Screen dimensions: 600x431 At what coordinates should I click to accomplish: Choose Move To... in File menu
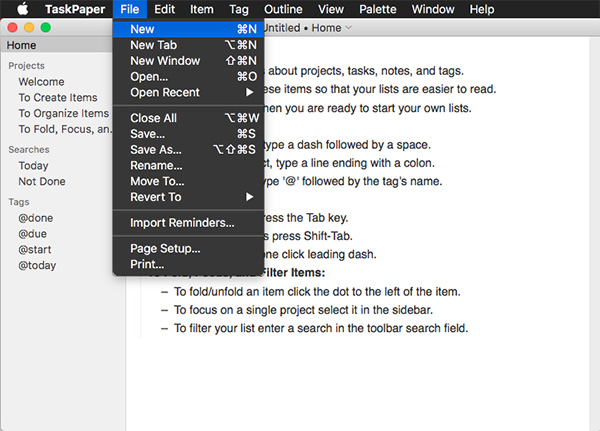188,181
